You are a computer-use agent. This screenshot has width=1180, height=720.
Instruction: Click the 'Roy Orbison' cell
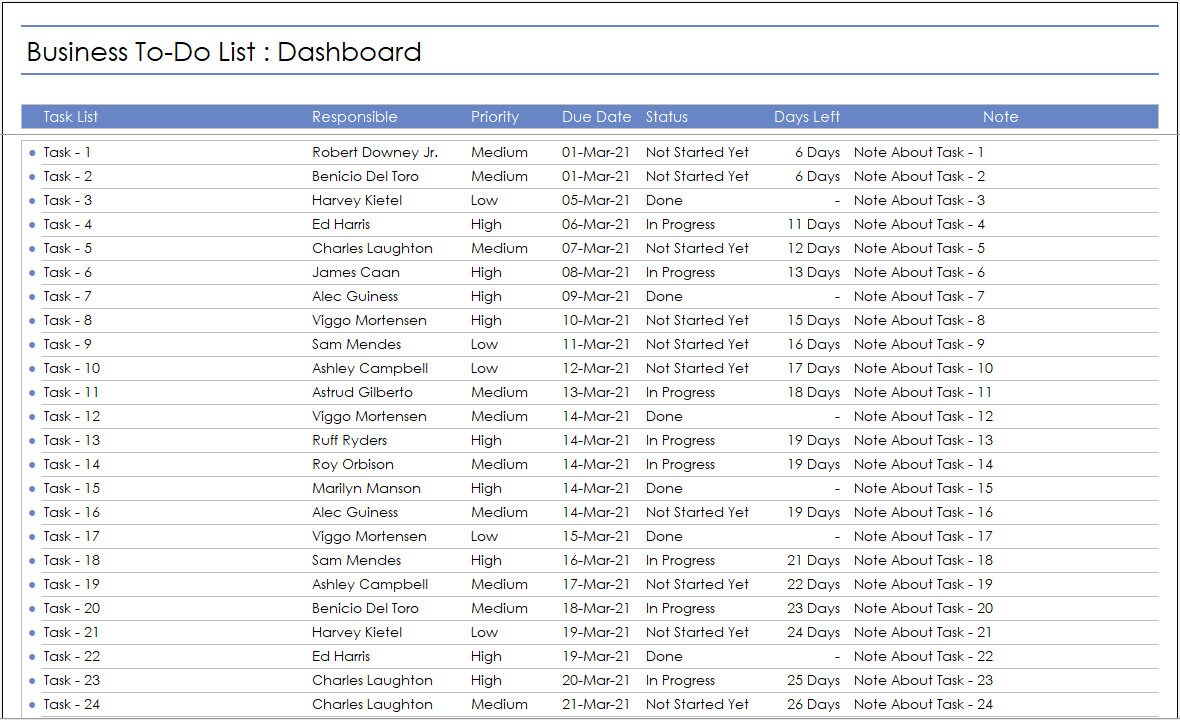[x=353, y=464]
